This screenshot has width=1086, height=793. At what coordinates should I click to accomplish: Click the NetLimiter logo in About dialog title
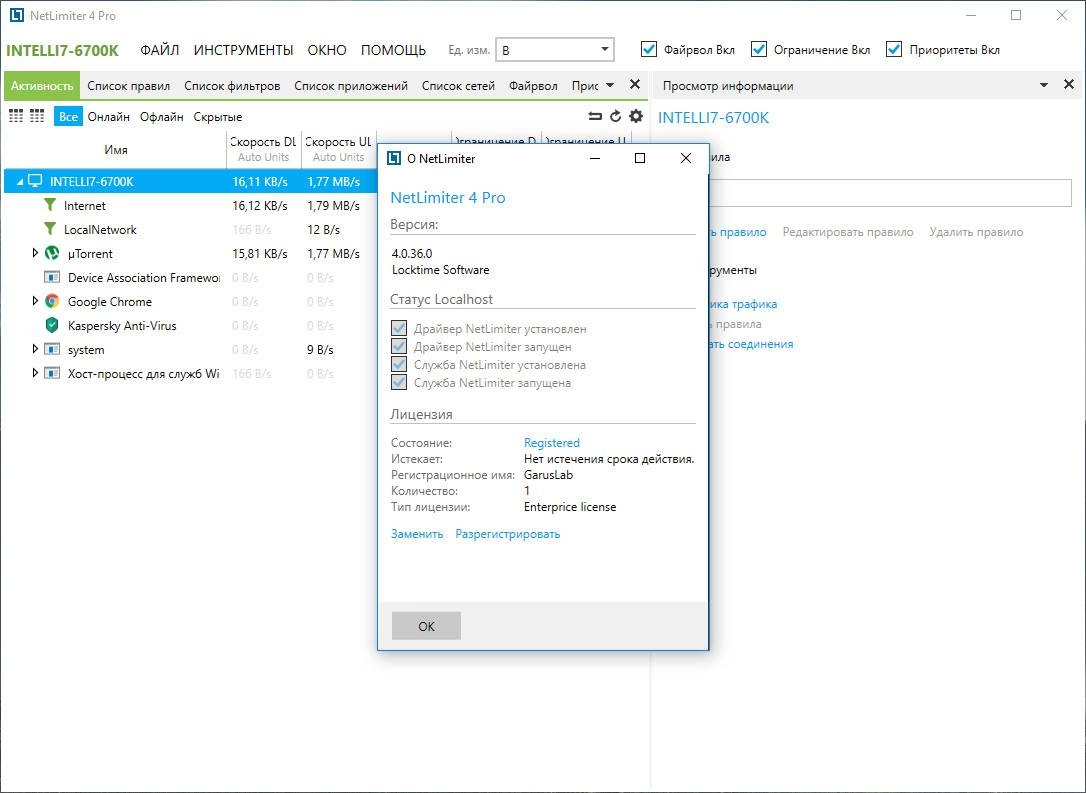394,159
